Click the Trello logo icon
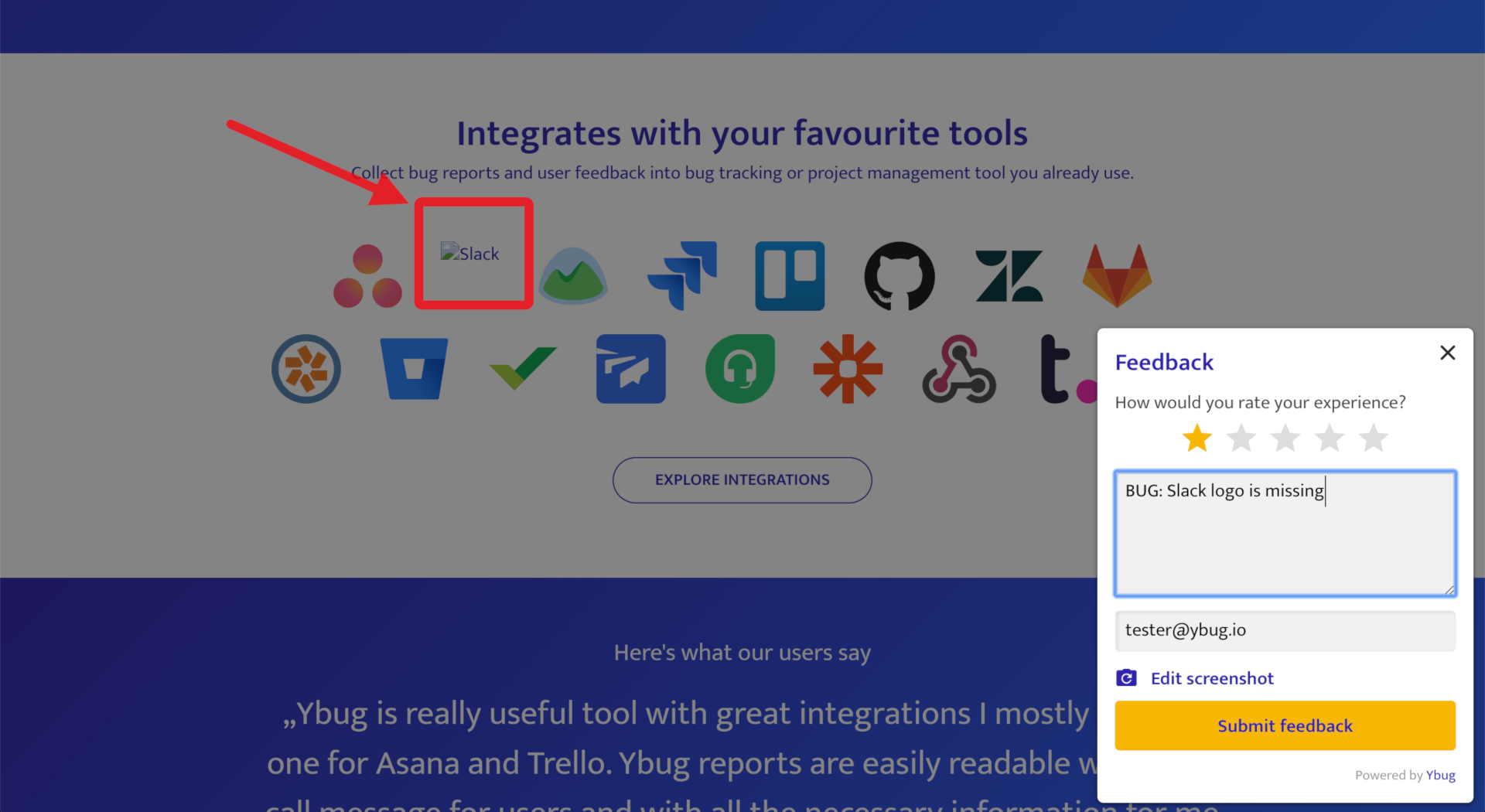Image resolution: width=1485 pixels, height=812 pixels. pos(790,276)
